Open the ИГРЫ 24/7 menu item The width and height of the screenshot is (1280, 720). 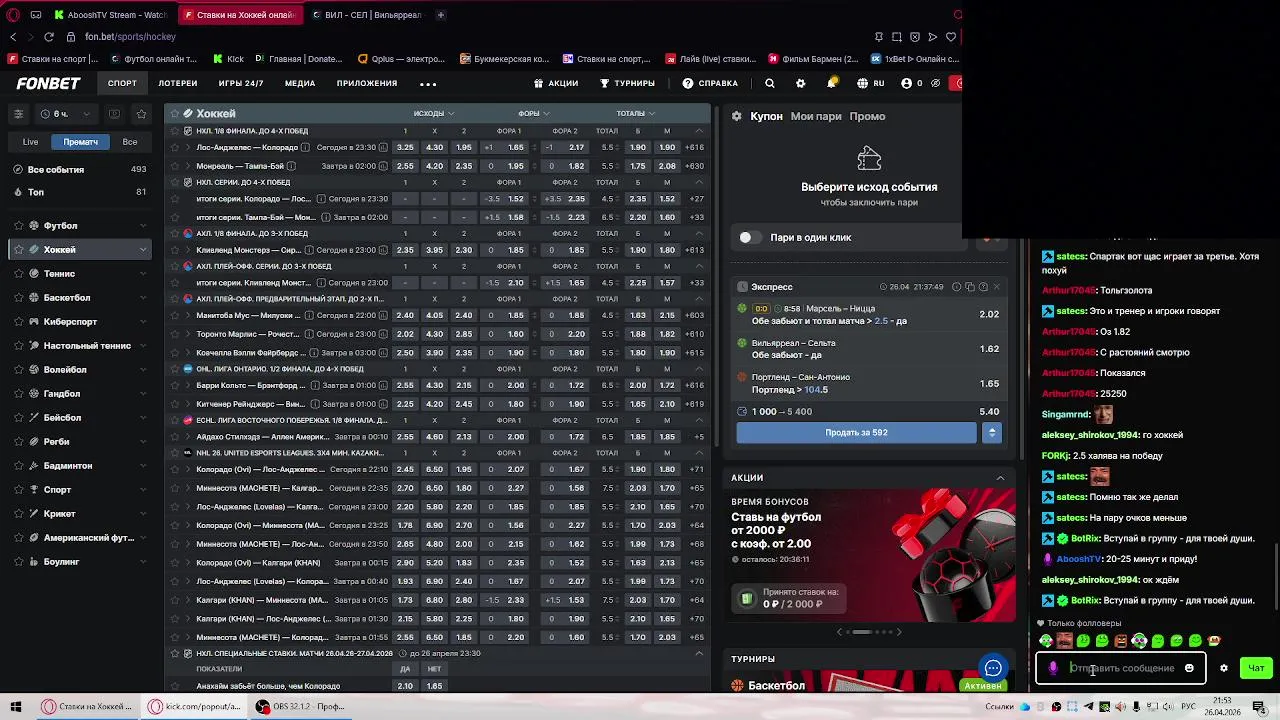[241, 83]
